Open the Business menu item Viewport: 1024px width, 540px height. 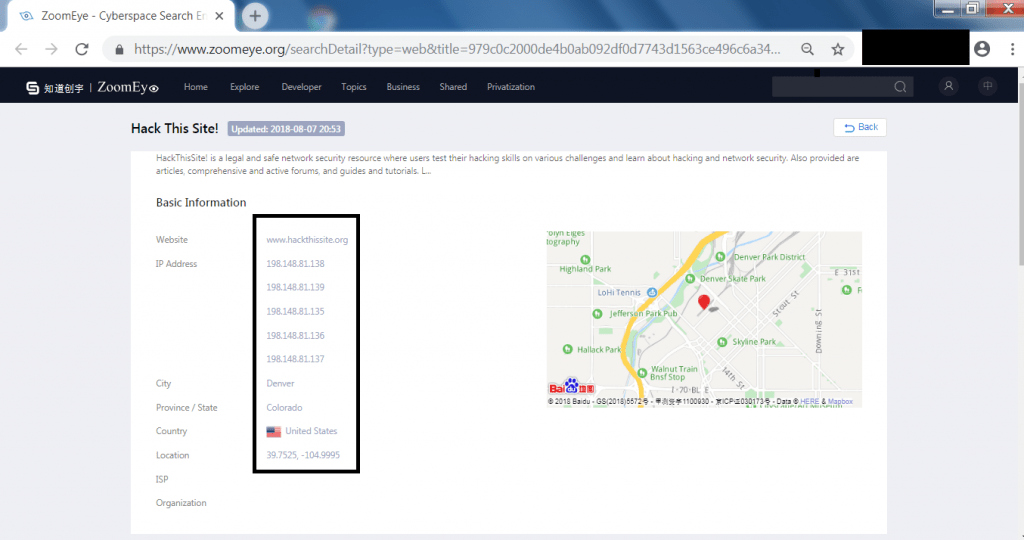coord(403,87)
